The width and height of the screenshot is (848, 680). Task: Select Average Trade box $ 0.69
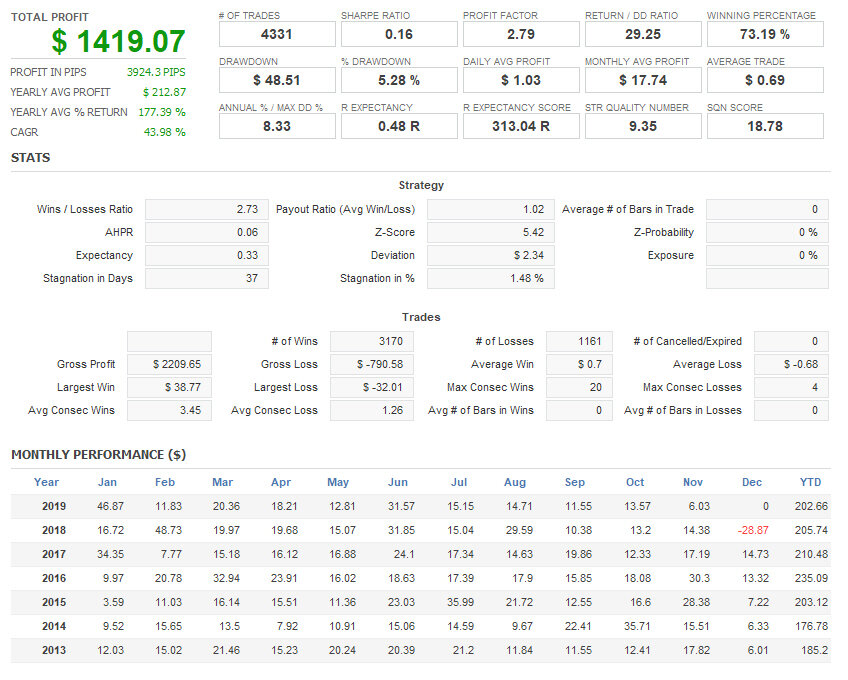(x=765, y=80)
